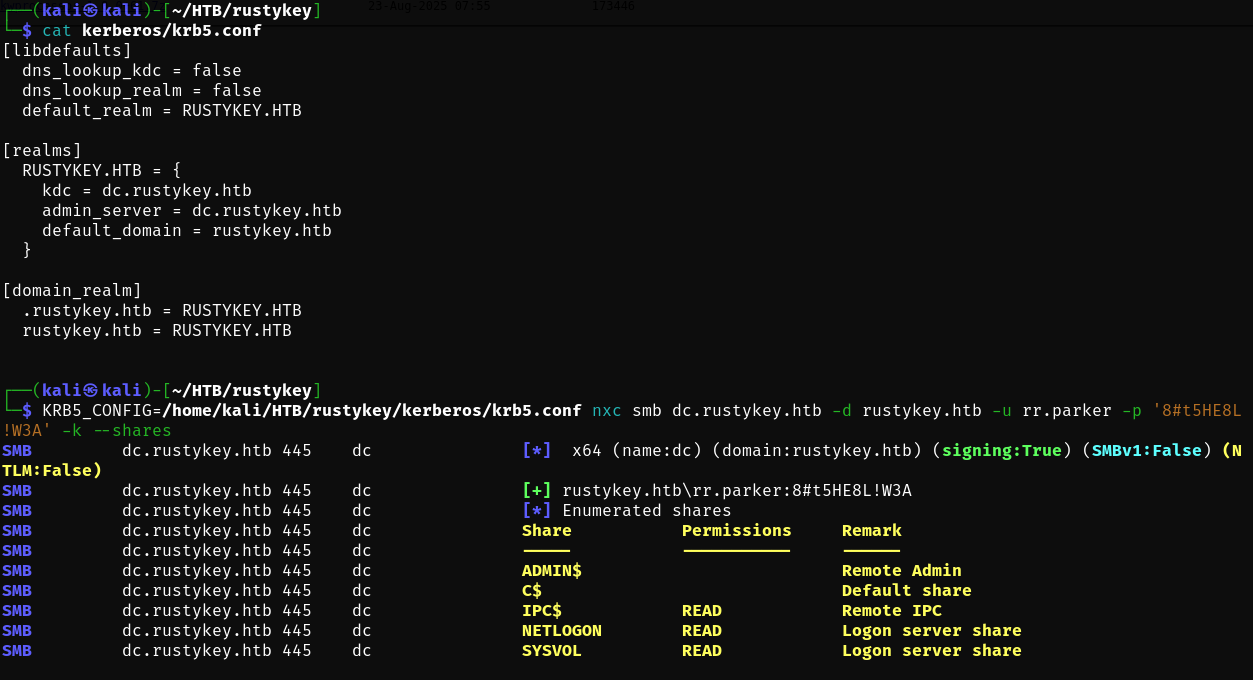The width and height of the screenshot is (1253, 680).
Task: Click the signing:True value in SMB output
Action: point(1001,451)
